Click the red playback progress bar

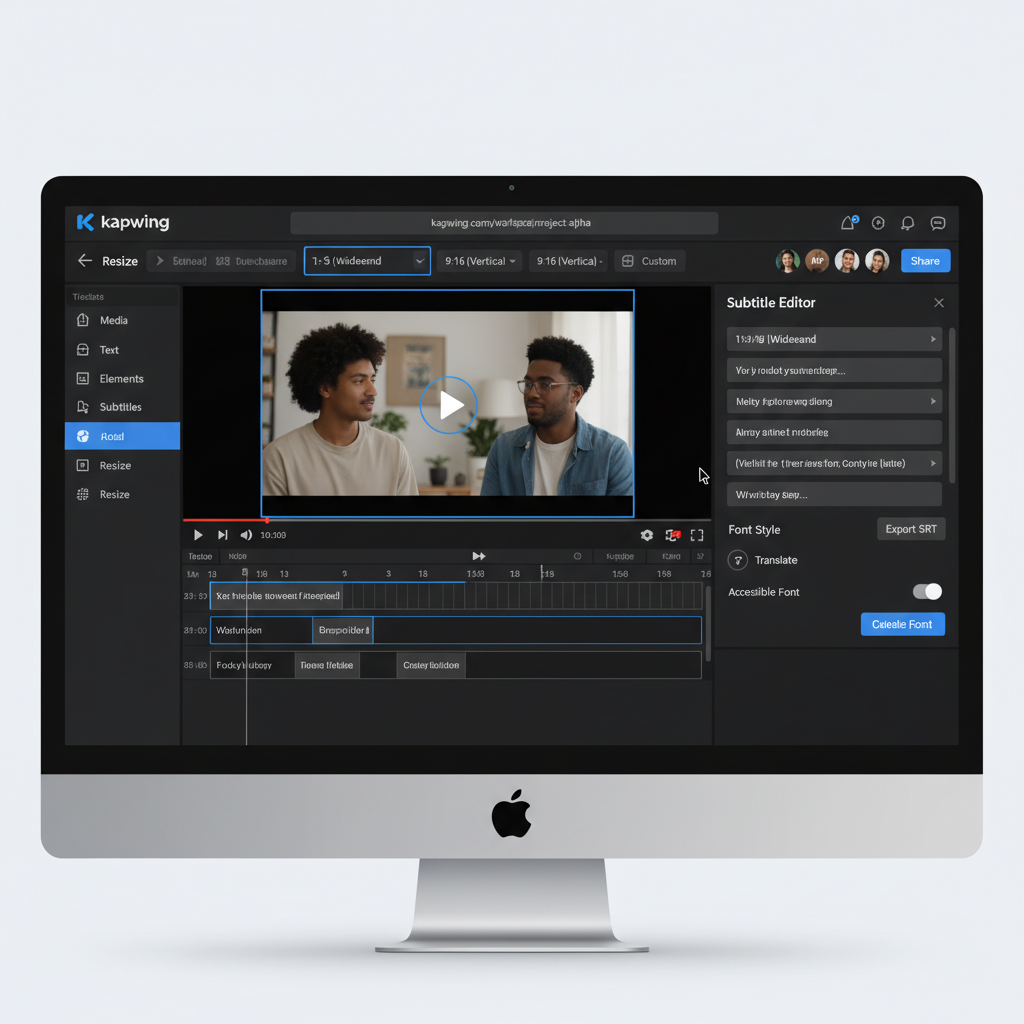pos(225,520)
